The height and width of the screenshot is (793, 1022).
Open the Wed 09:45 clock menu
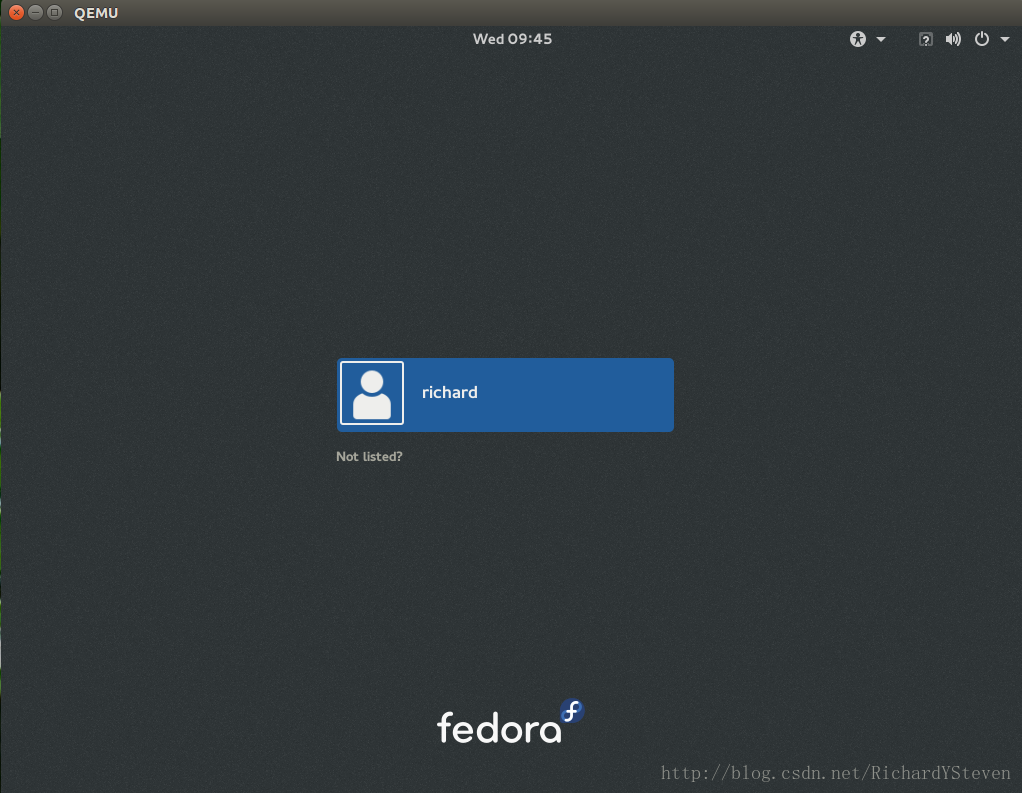coord(512,39)
